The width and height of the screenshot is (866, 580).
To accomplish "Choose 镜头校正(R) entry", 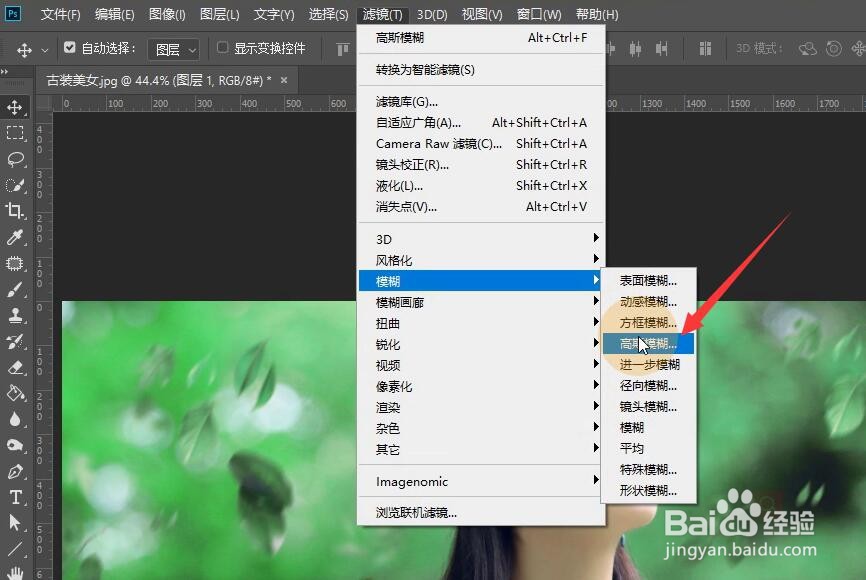I will point(481,165).
